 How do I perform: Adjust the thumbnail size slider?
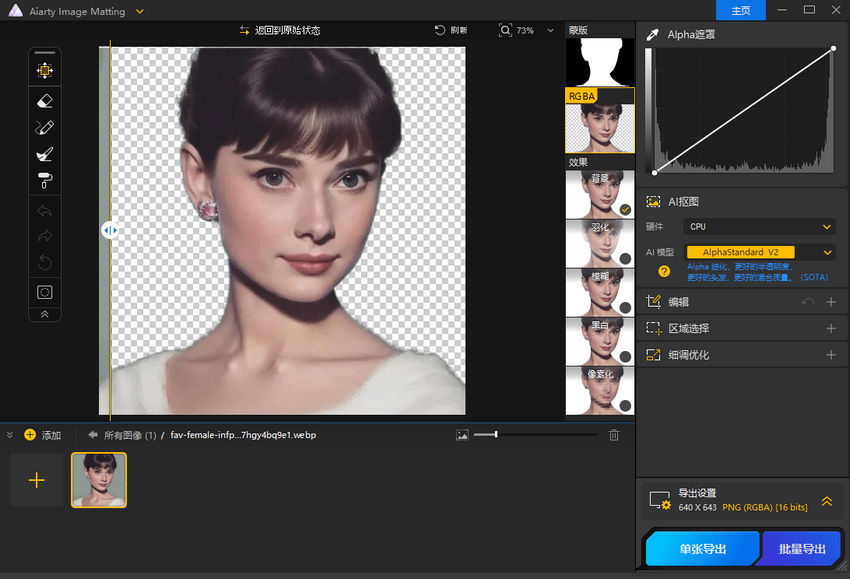pos(495,434)
